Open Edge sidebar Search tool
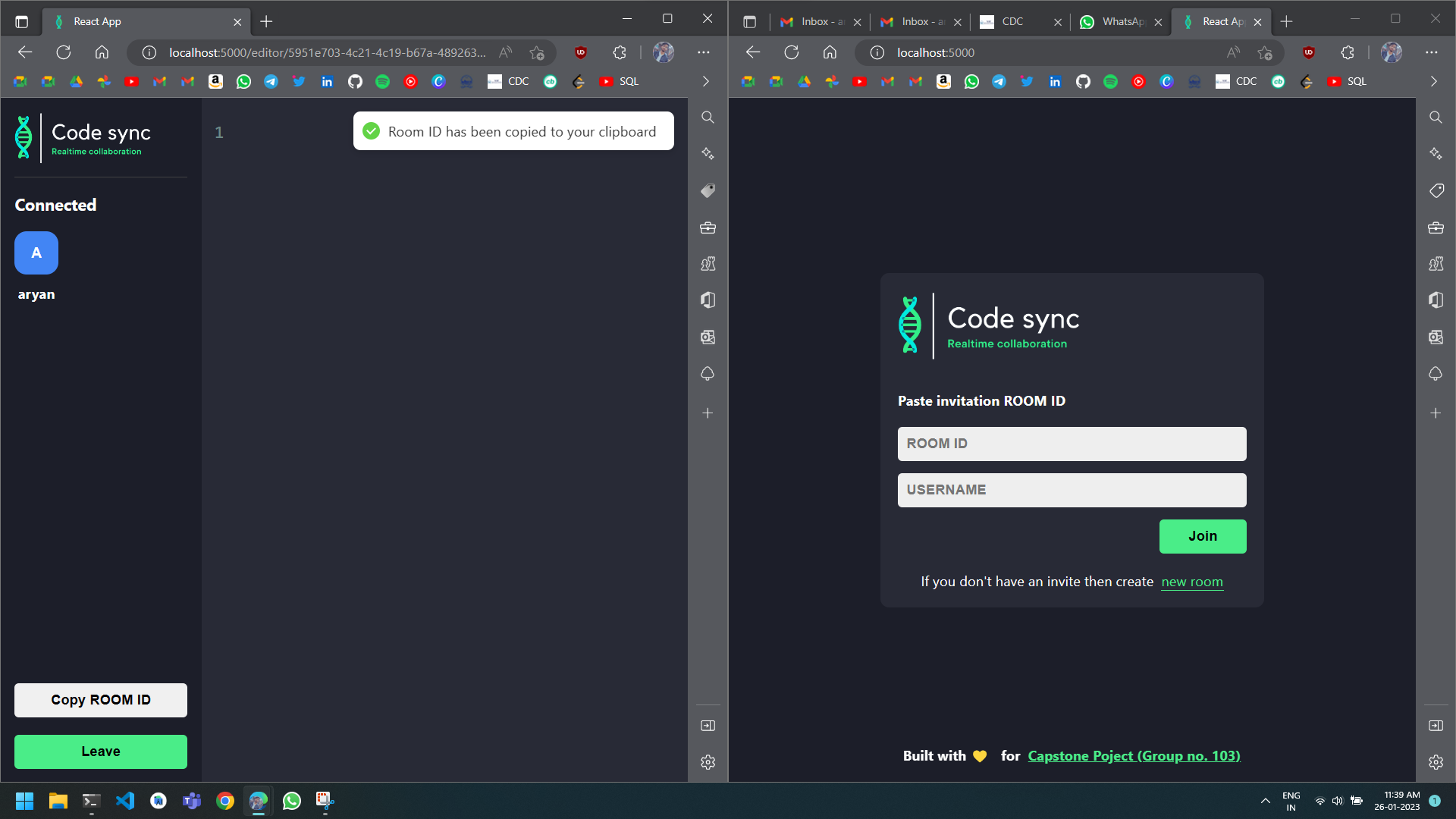This screenshot has width=1456, height=819. [x=708, y=118]
